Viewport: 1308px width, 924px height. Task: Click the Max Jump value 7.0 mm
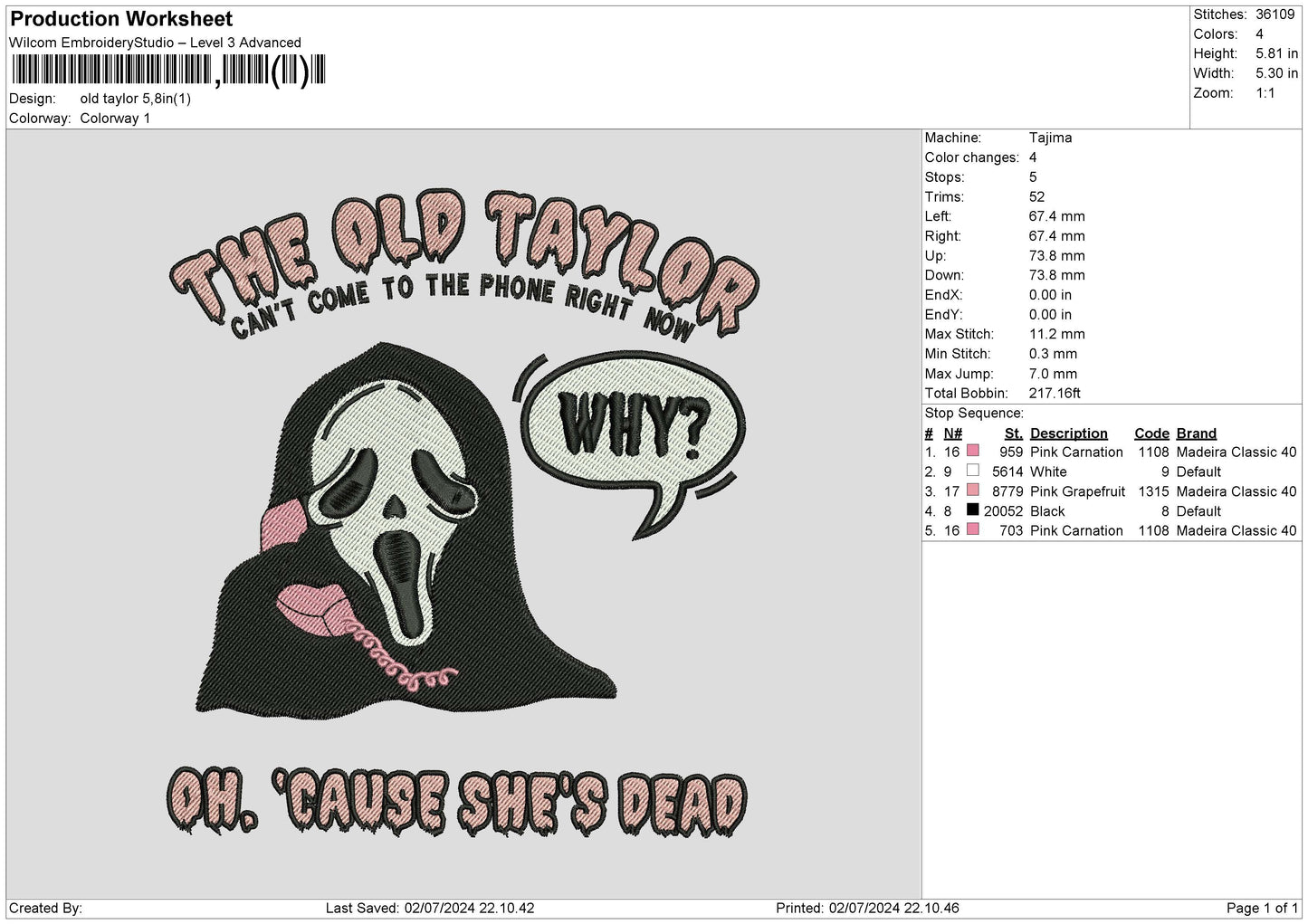tap(1054, 374)
